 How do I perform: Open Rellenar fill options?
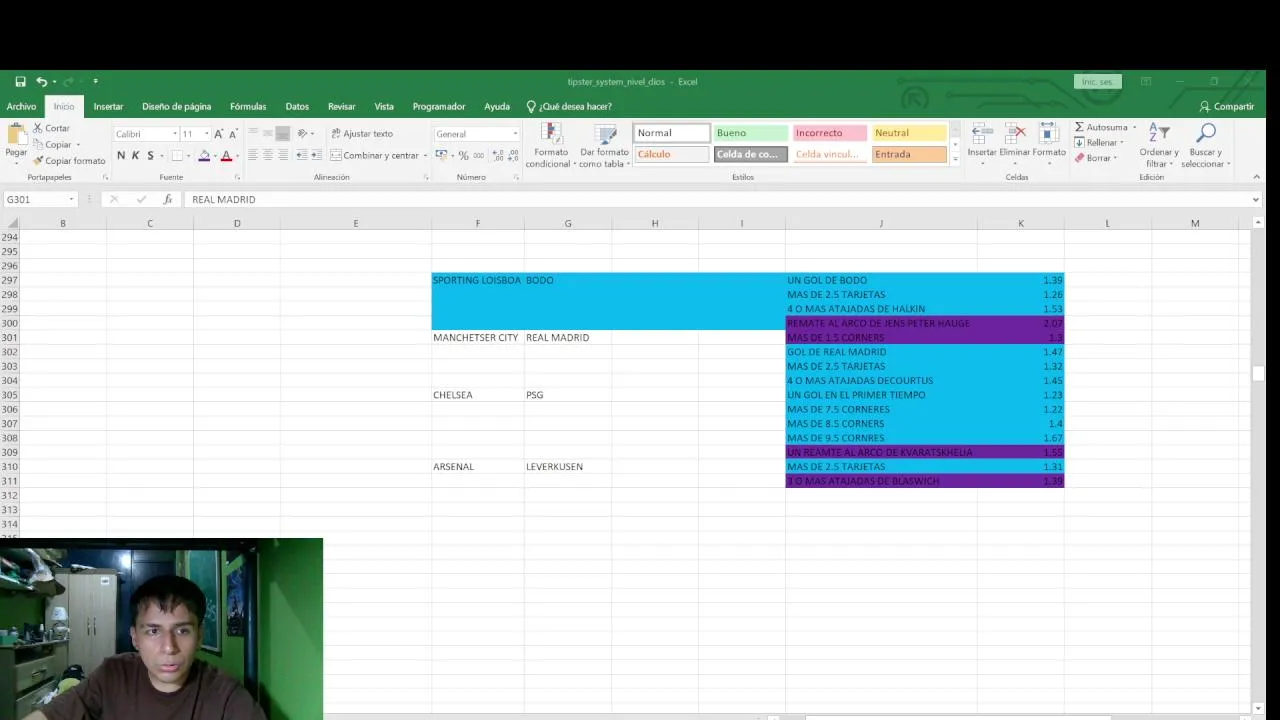1098,143
